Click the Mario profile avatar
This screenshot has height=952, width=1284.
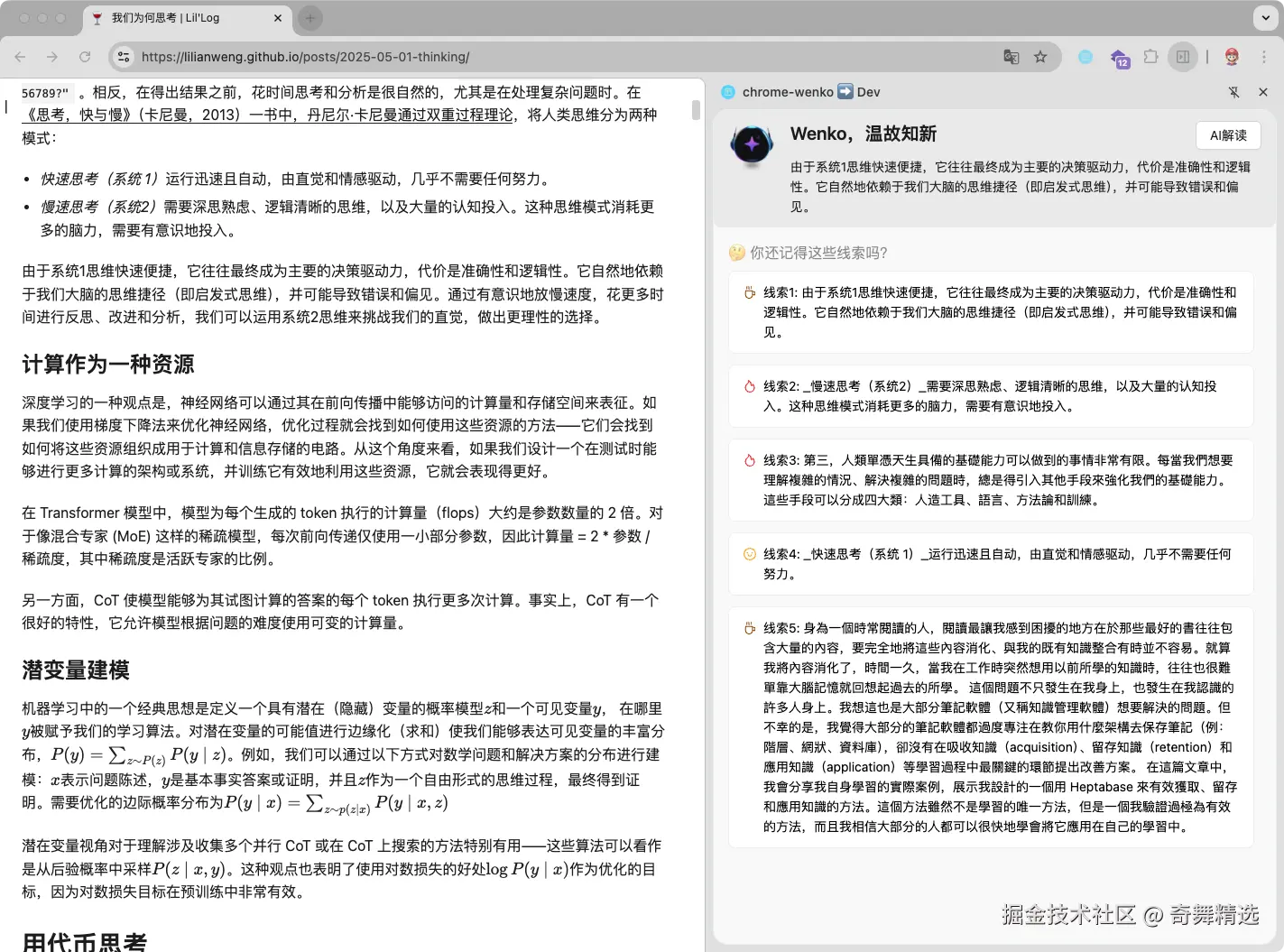1233,56
